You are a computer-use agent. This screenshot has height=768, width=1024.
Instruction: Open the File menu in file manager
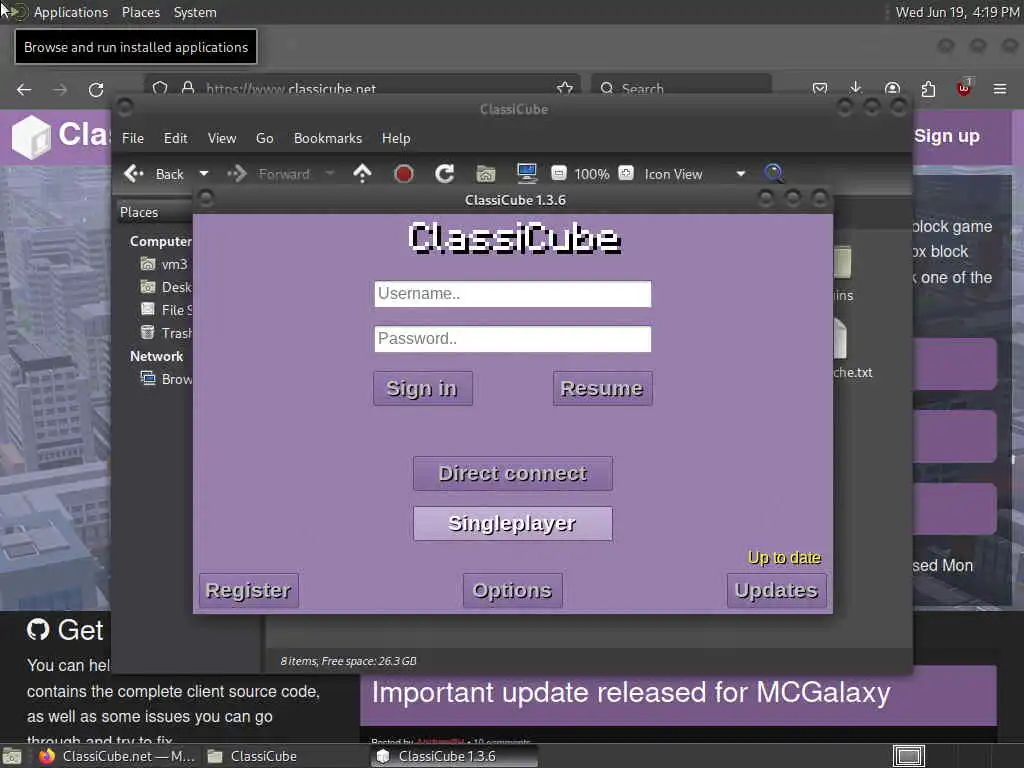[x=133, y=138]
